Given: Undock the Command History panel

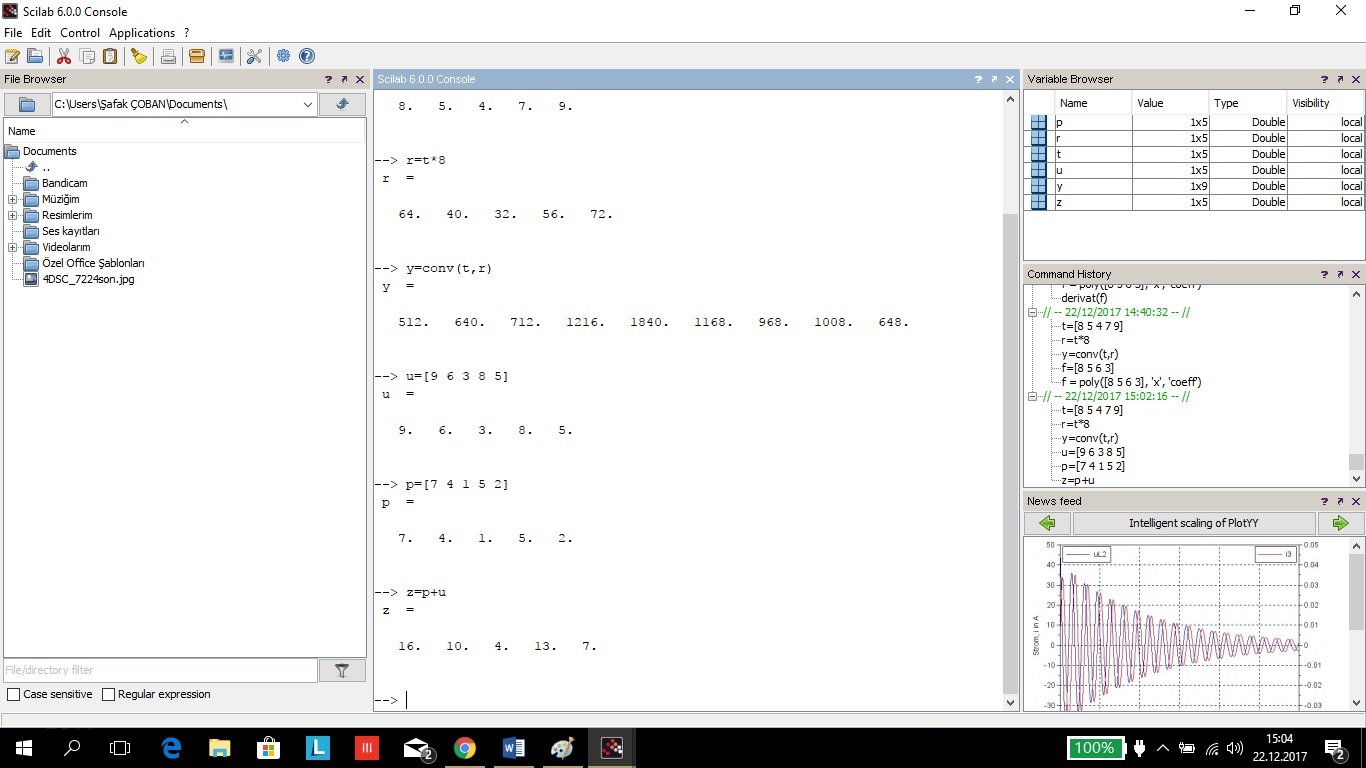Looking at the screenshot, I should pyautogui.click(x=1340, y=274).
